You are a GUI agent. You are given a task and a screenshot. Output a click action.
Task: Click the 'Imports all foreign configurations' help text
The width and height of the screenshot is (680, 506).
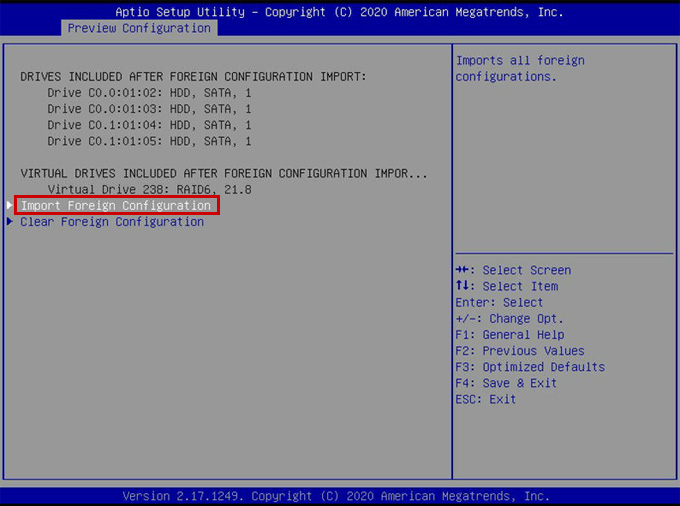pyautogui.click(x=520, y=69)
